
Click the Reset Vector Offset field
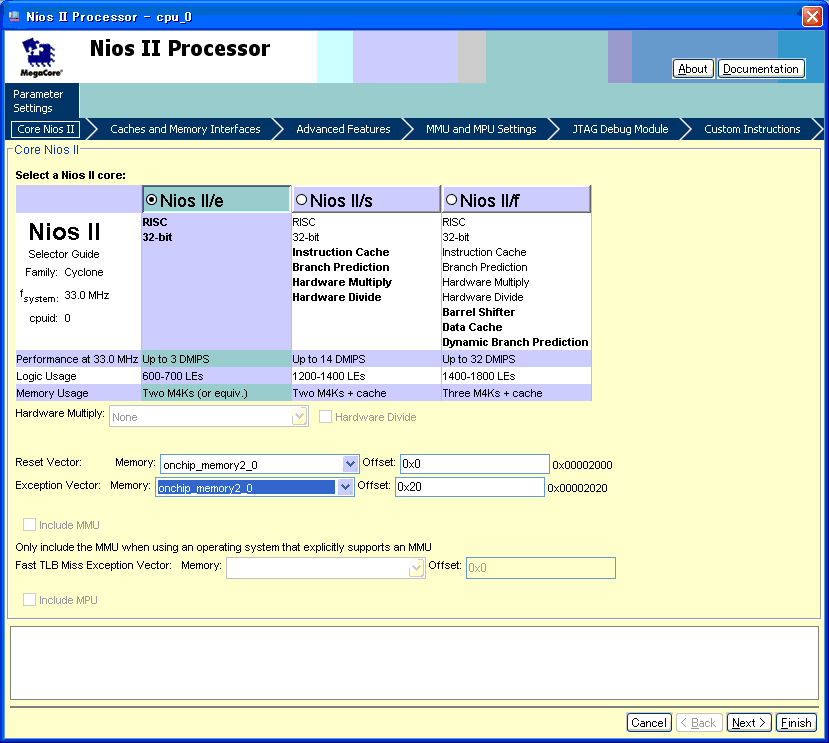[474, 464]
